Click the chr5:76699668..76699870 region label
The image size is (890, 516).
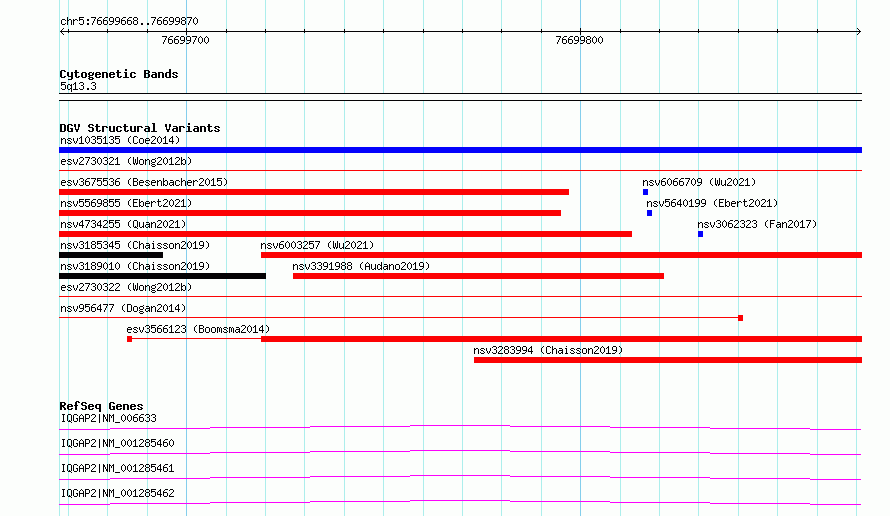coord(129,21)
